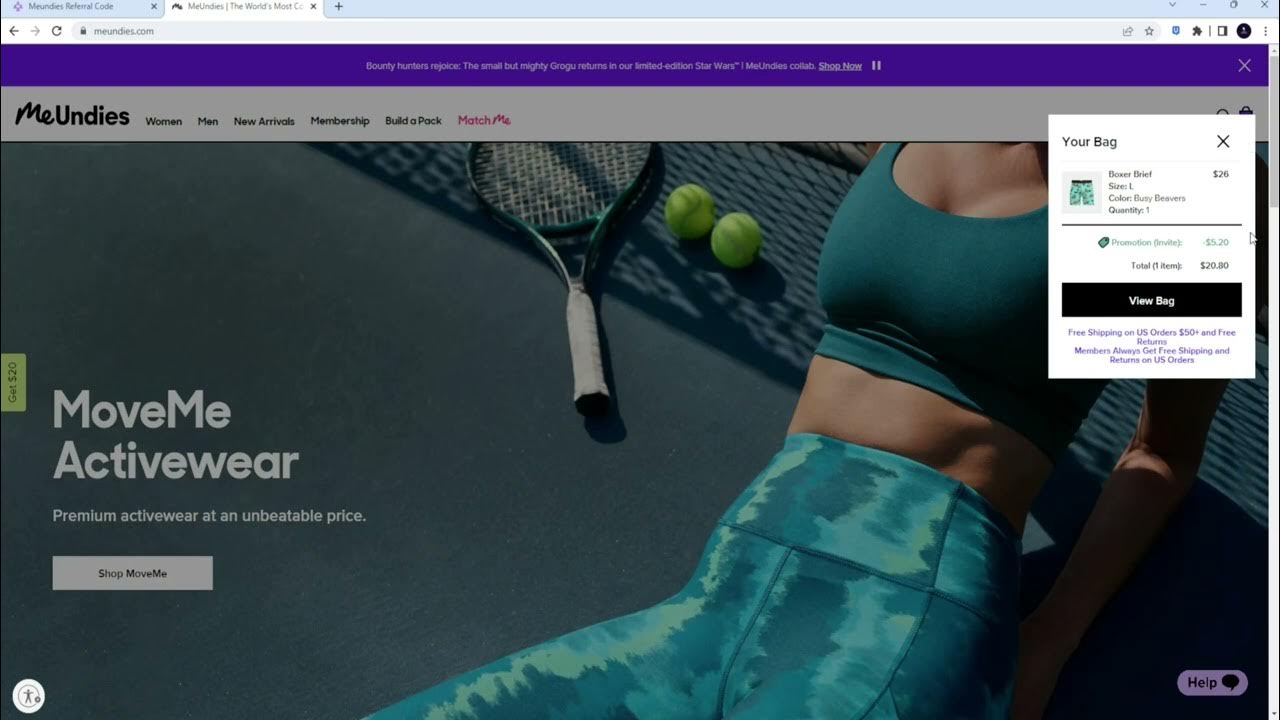Open the Membership menu
The width and height of the screenshot is (1280, 720).
click(x=340, y=121)
